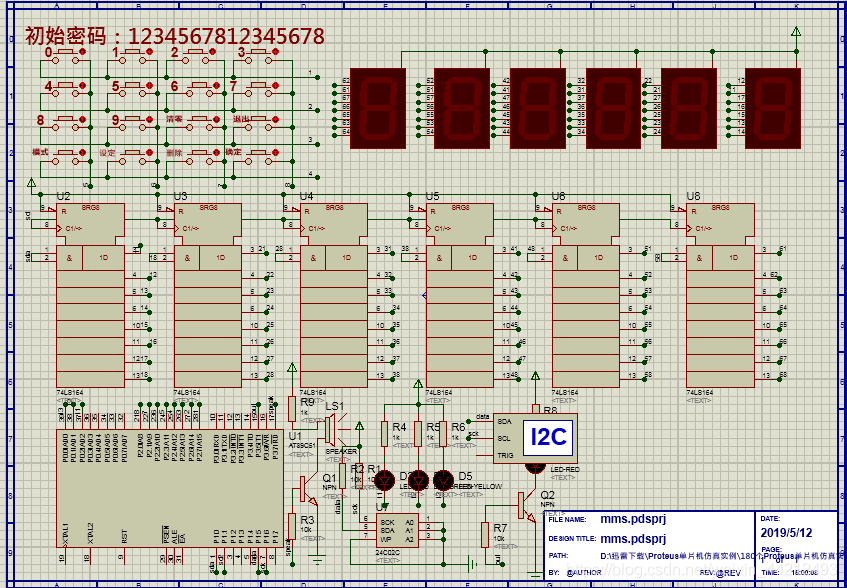Select the Q2 NPN transistor
The height and width of the screenshot is (588, 847).
(x=526, y=507)
